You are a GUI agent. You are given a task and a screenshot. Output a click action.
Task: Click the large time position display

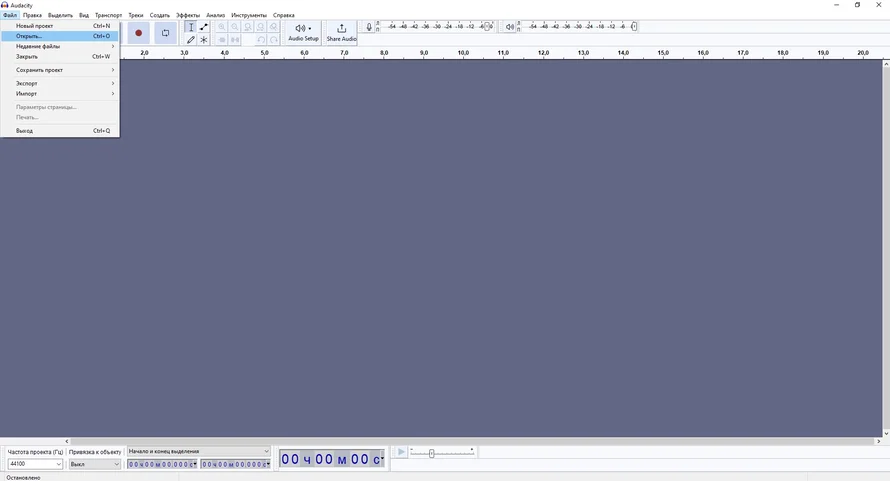331,459
